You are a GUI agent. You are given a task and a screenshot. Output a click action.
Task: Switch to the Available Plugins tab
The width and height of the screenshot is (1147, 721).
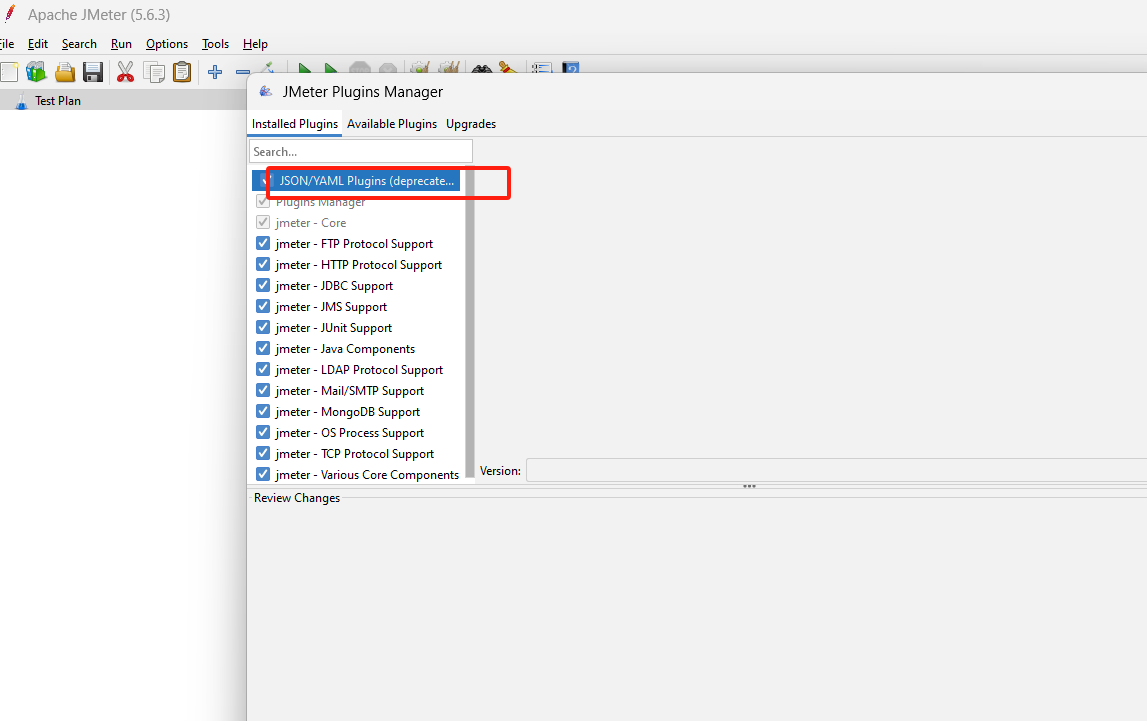point(392,124)
